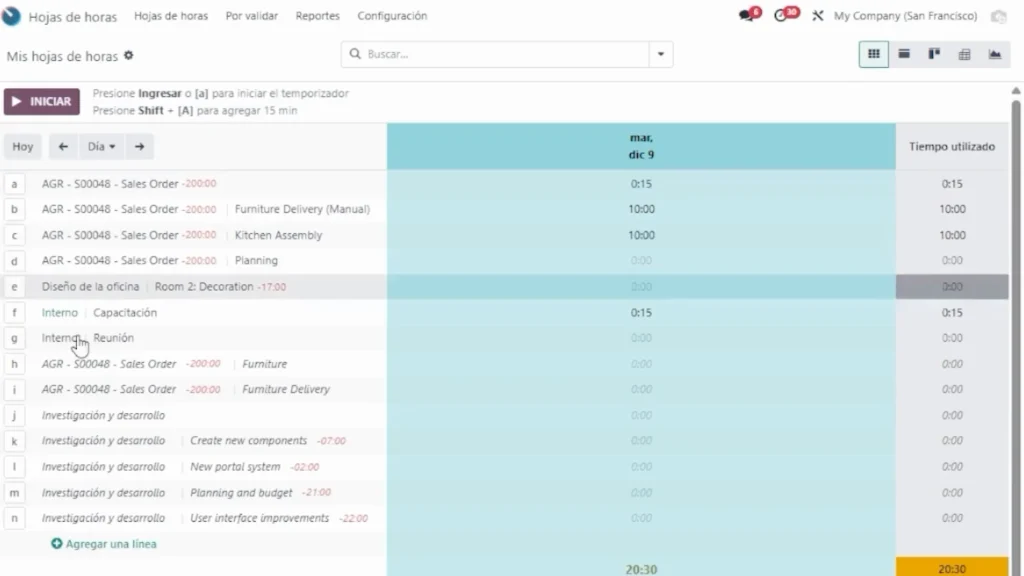Open the My Company (San Francisco) switcher

905,16
